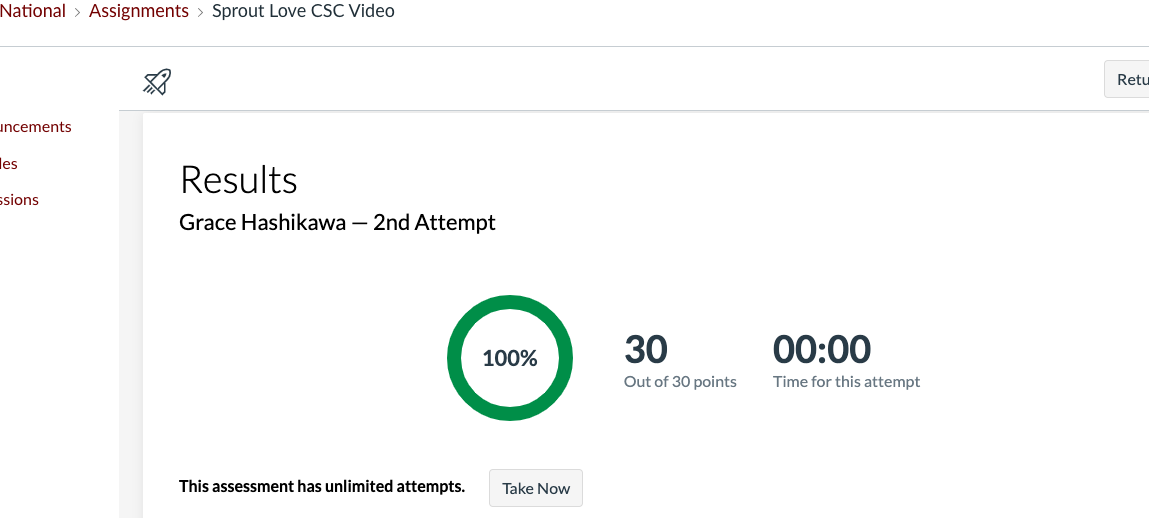Click the Out of 30 points label
The height and width of the screenshot is (526, 1149).
680,382
